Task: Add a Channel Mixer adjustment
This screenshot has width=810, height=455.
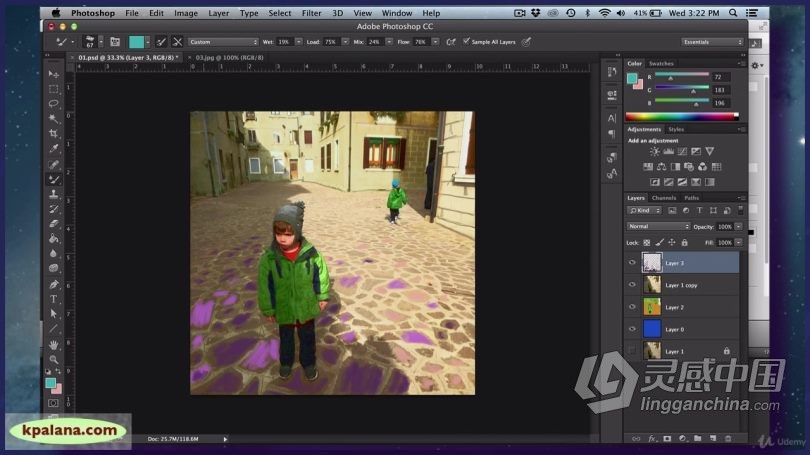Action: pyautogui.click(x=703, y=167)
